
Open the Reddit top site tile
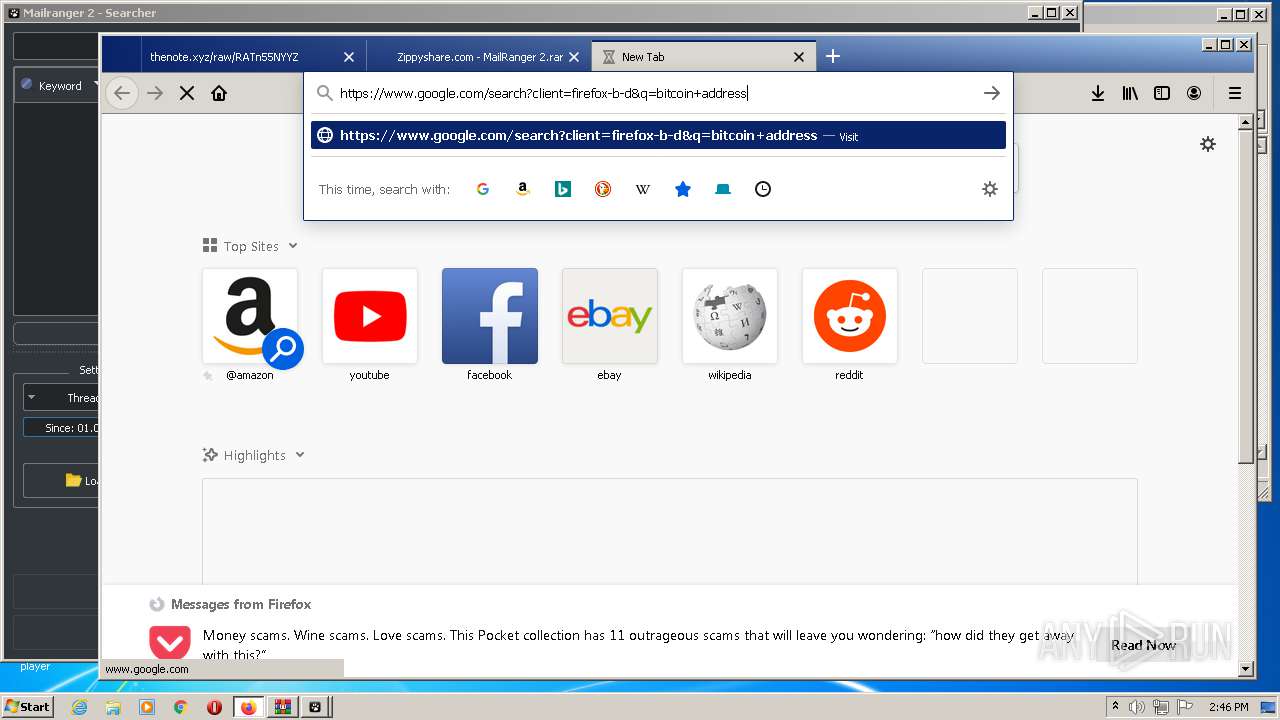coord(850,316)
